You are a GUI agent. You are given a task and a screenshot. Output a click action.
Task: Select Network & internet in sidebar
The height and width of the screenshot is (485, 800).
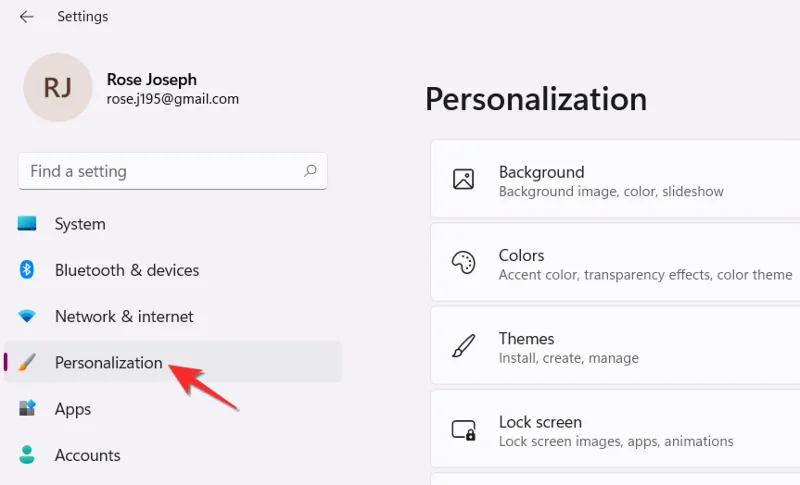point(124,316)
